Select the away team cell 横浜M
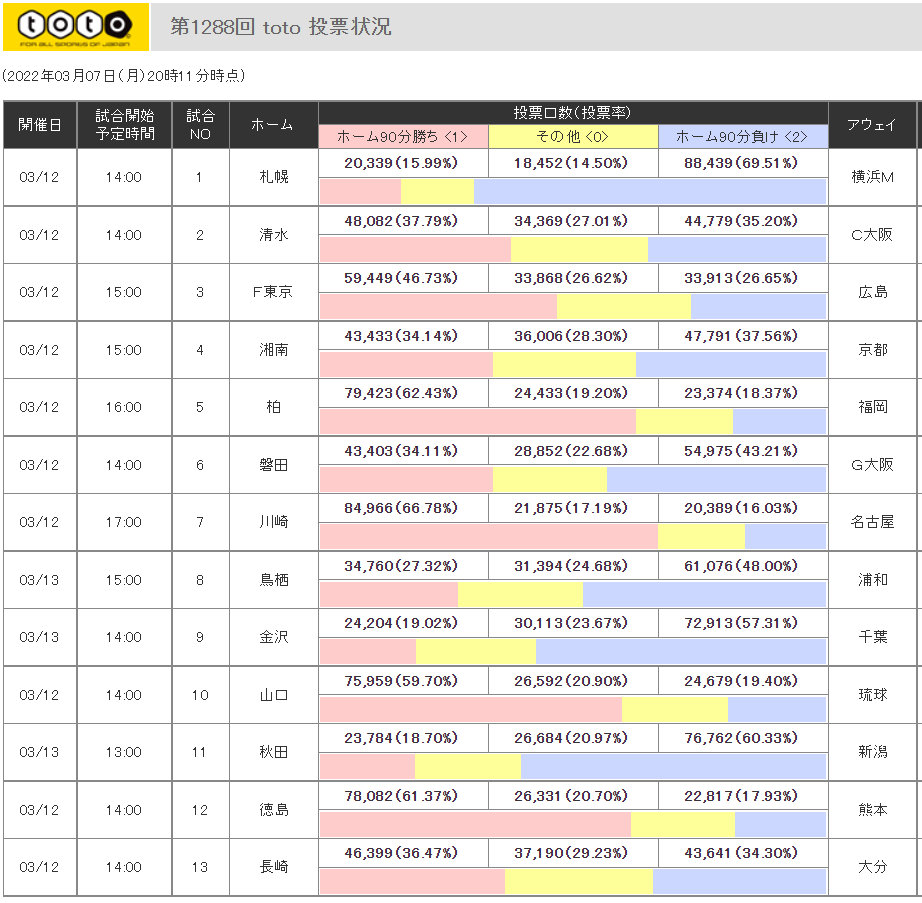Image resolution: width=922 pixels, height=903 pixels. 871,177
